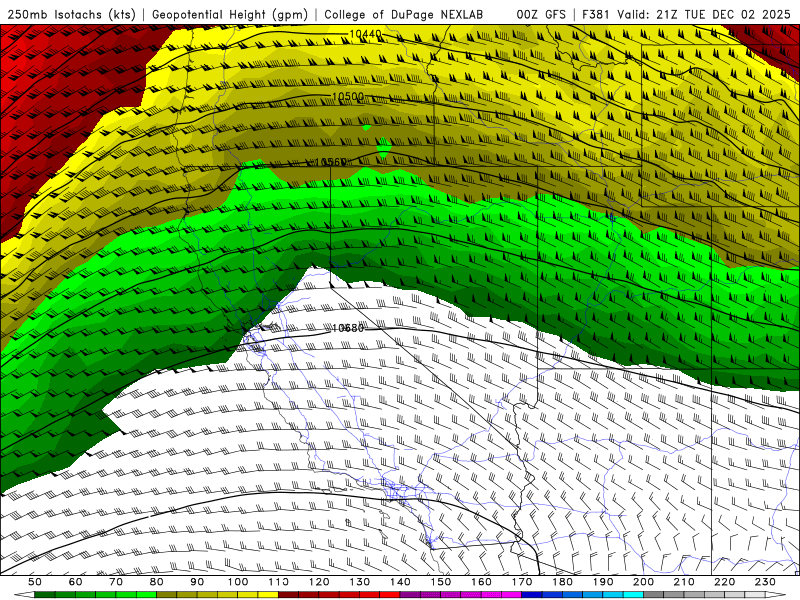Click the 90 value on the color scale

click(x=197, y=582)
